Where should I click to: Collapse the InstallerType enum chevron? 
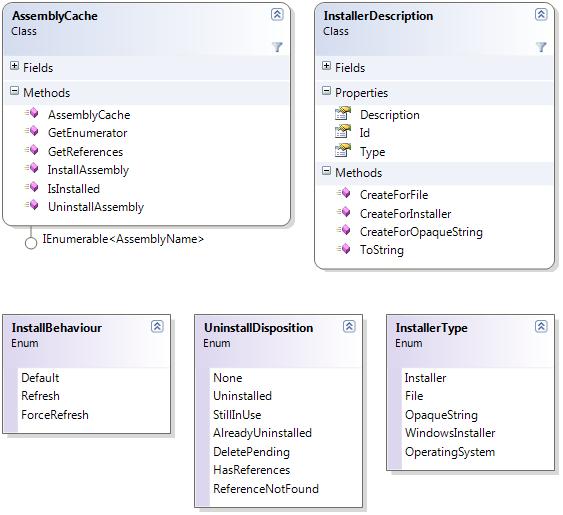point(541,326)
